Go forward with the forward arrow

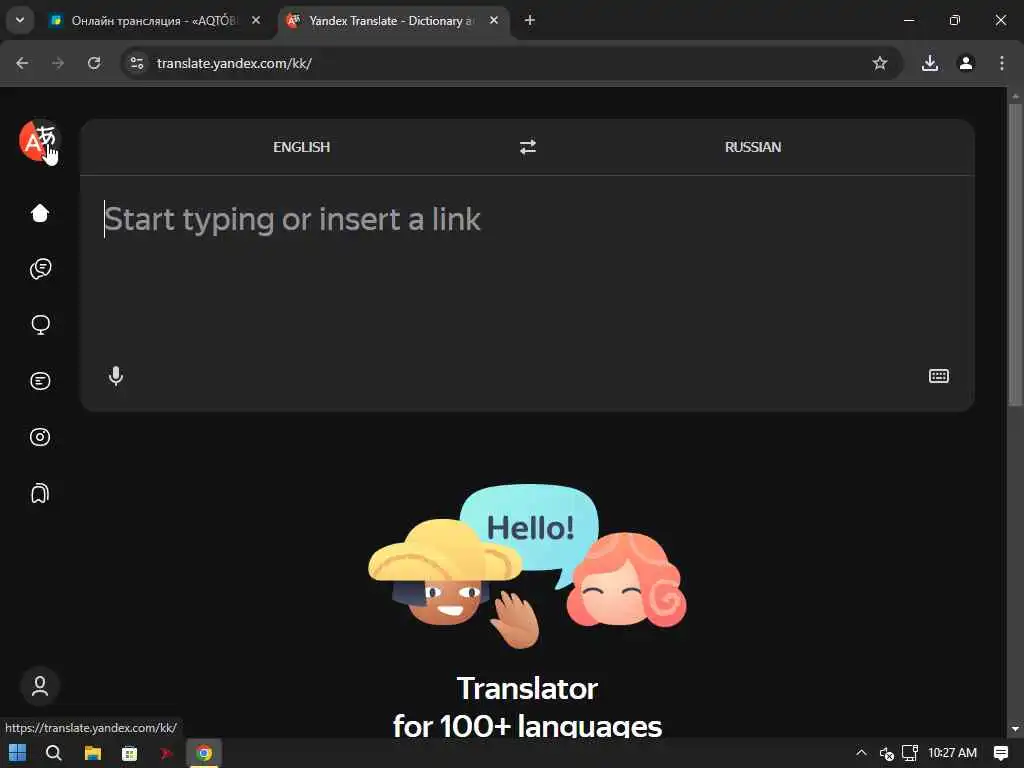click(x=58, y=63)
